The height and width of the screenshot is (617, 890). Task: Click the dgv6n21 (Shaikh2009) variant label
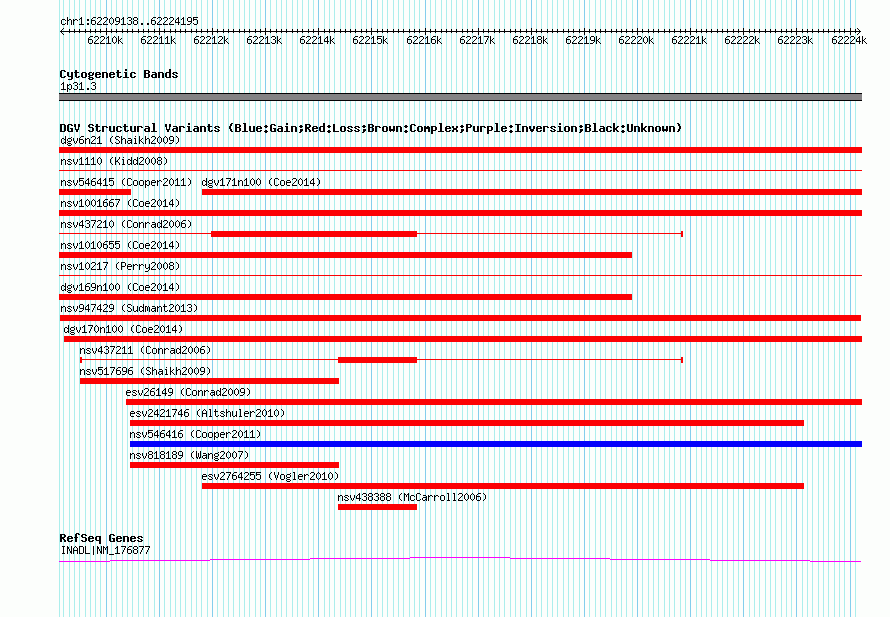click(x=120, y=140)
